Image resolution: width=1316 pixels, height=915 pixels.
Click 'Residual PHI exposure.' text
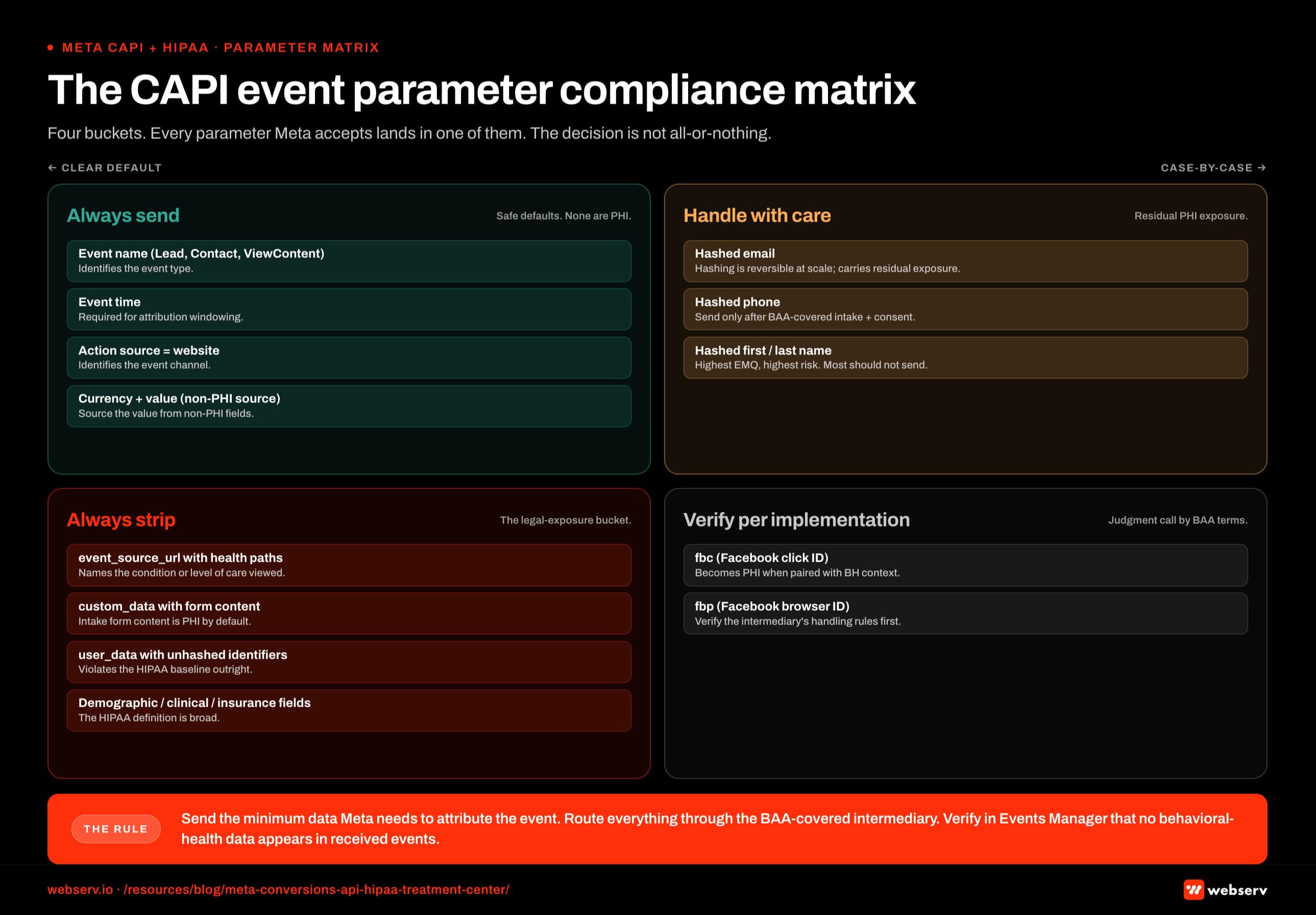click(x=1191, y=215)
